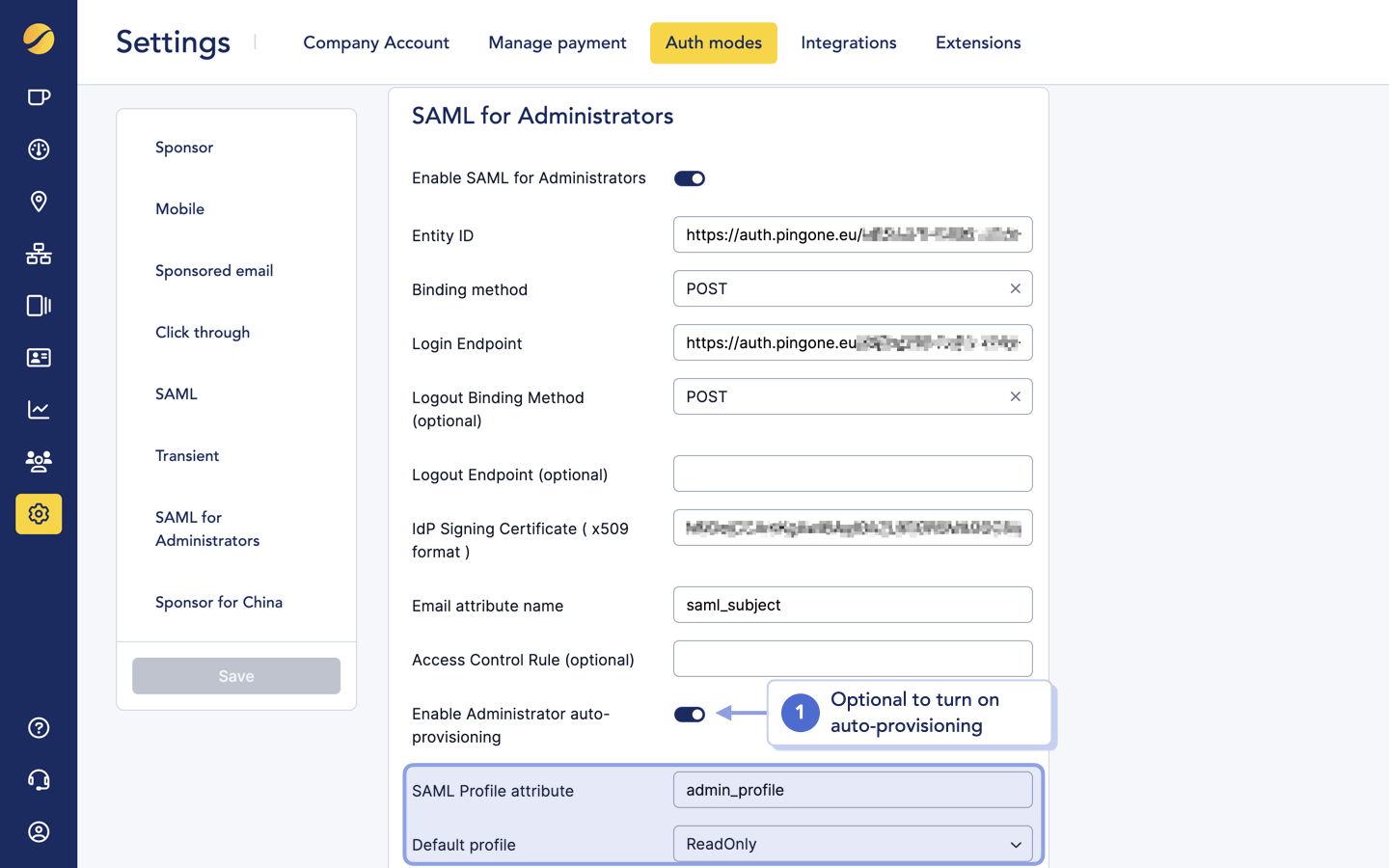Viewport: 1389px width, 868px height.
Task: Open the dashboard gauge icon in sidebar
Action: (x=38, y=149)
